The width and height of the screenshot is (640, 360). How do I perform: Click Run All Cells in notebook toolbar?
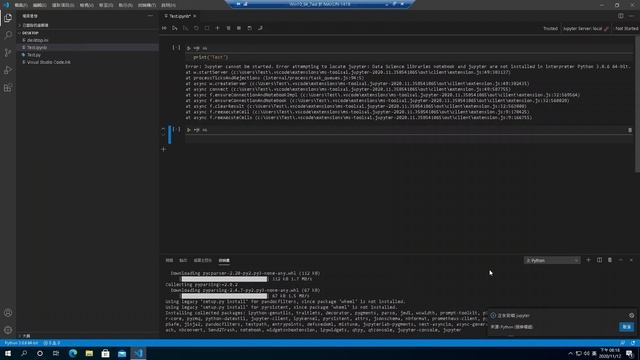point(164,28)
